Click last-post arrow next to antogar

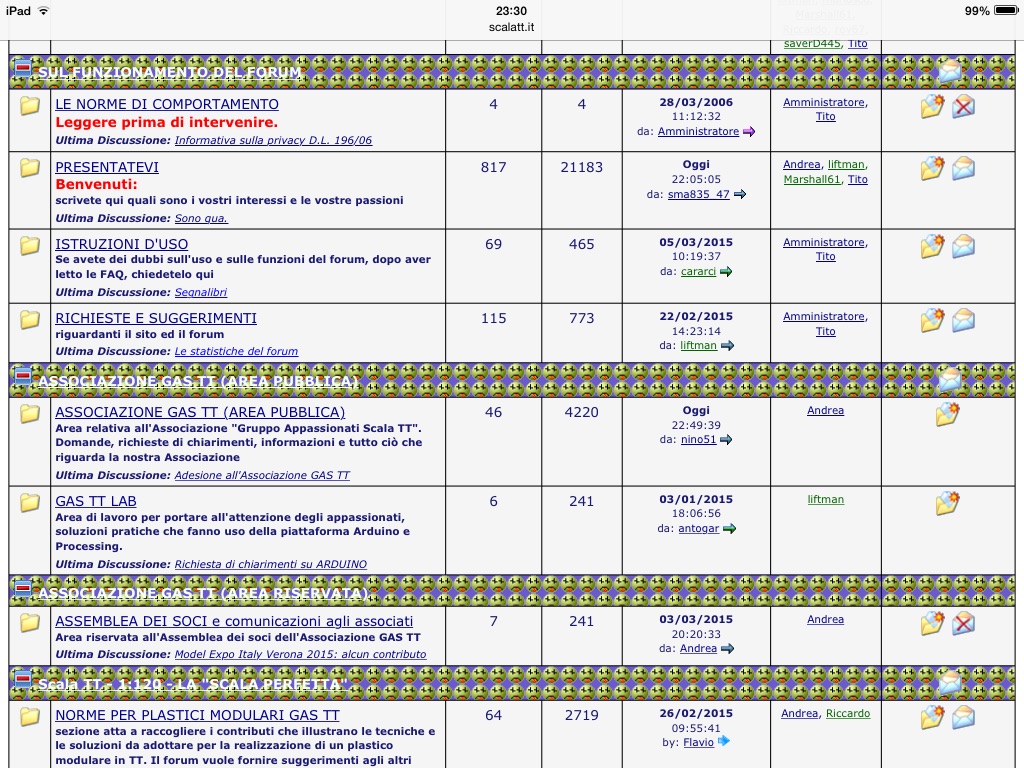[729, 528]
